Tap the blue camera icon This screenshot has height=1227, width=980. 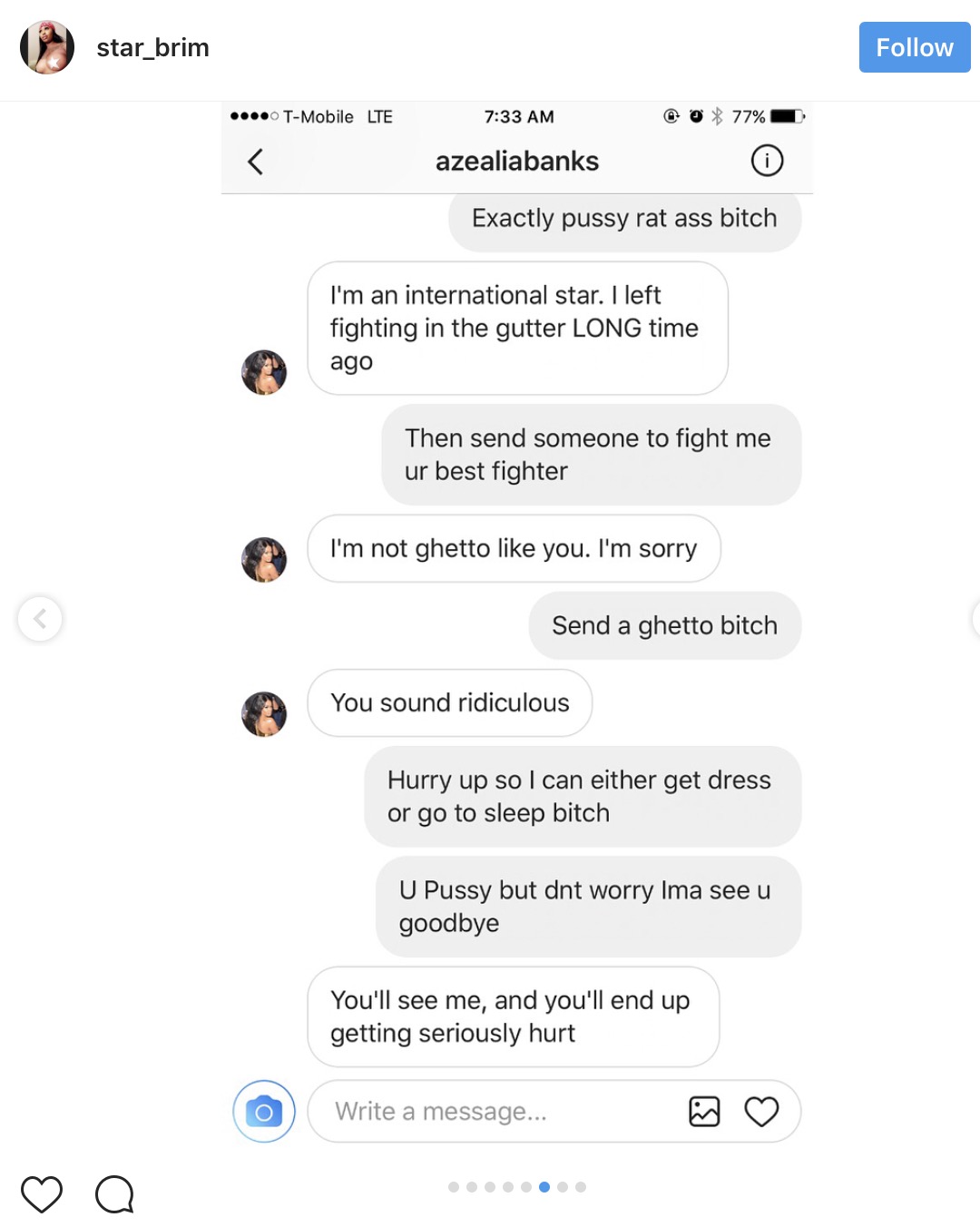(x=264, y=1111)
